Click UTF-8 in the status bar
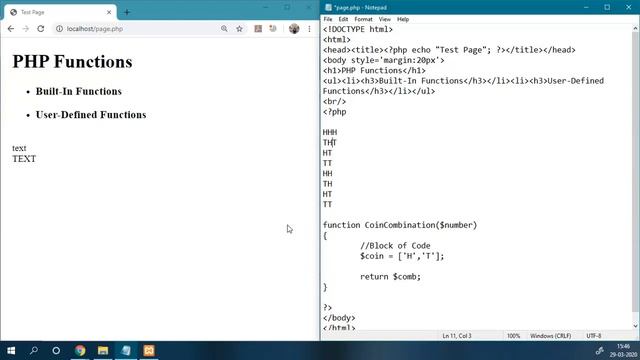The image size is (640, 360). point(594,336)
